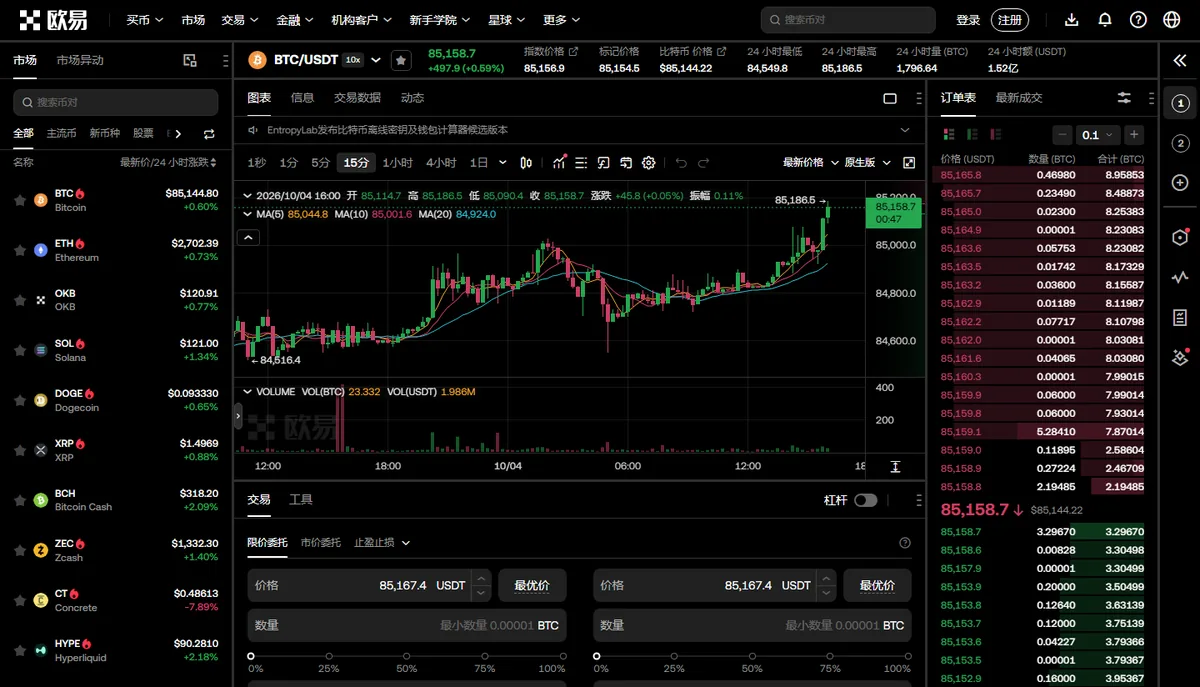The image size is (1200, 687).
Task: Click the redo arrow in chart toolbar
Action: pyautogui.click(x=703, y=163)
